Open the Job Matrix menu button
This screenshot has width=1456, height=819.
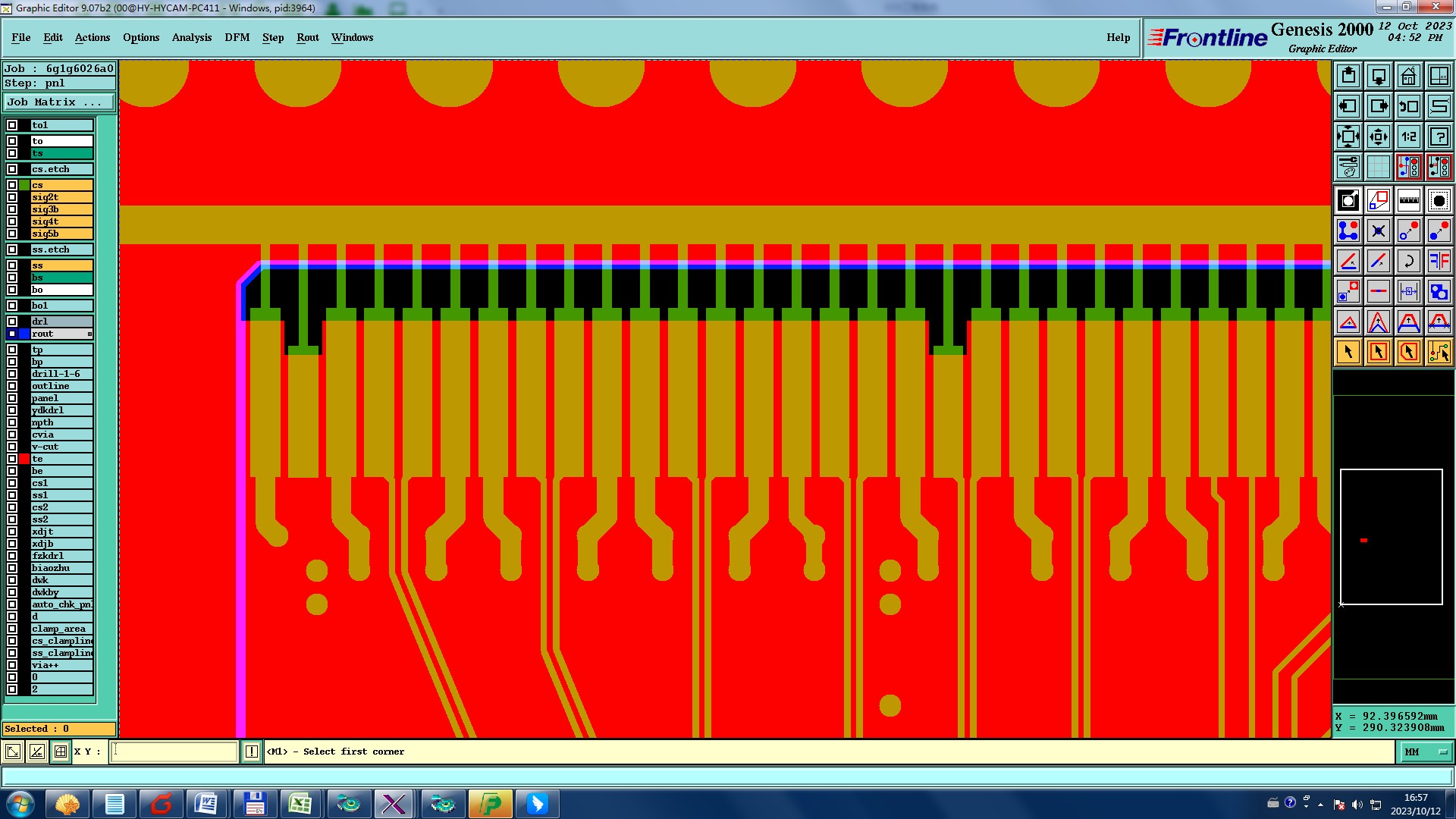pyautogui.click(x=59, y=102)
